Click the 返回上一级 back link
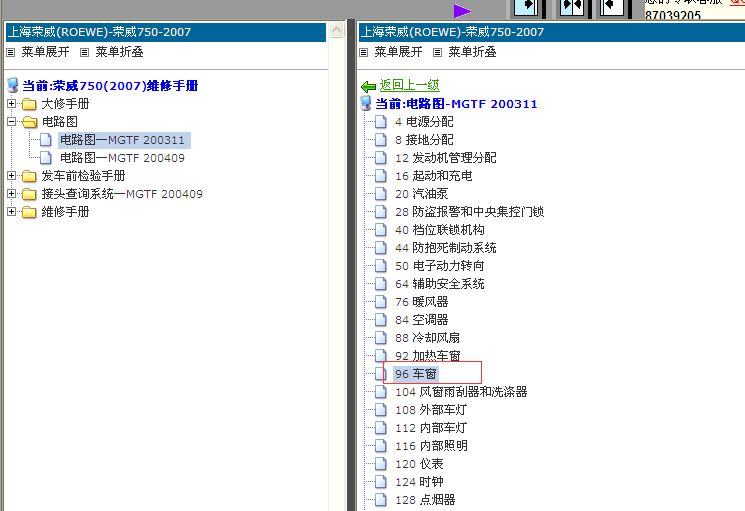 pyautogui.click(x=410, y=85)
